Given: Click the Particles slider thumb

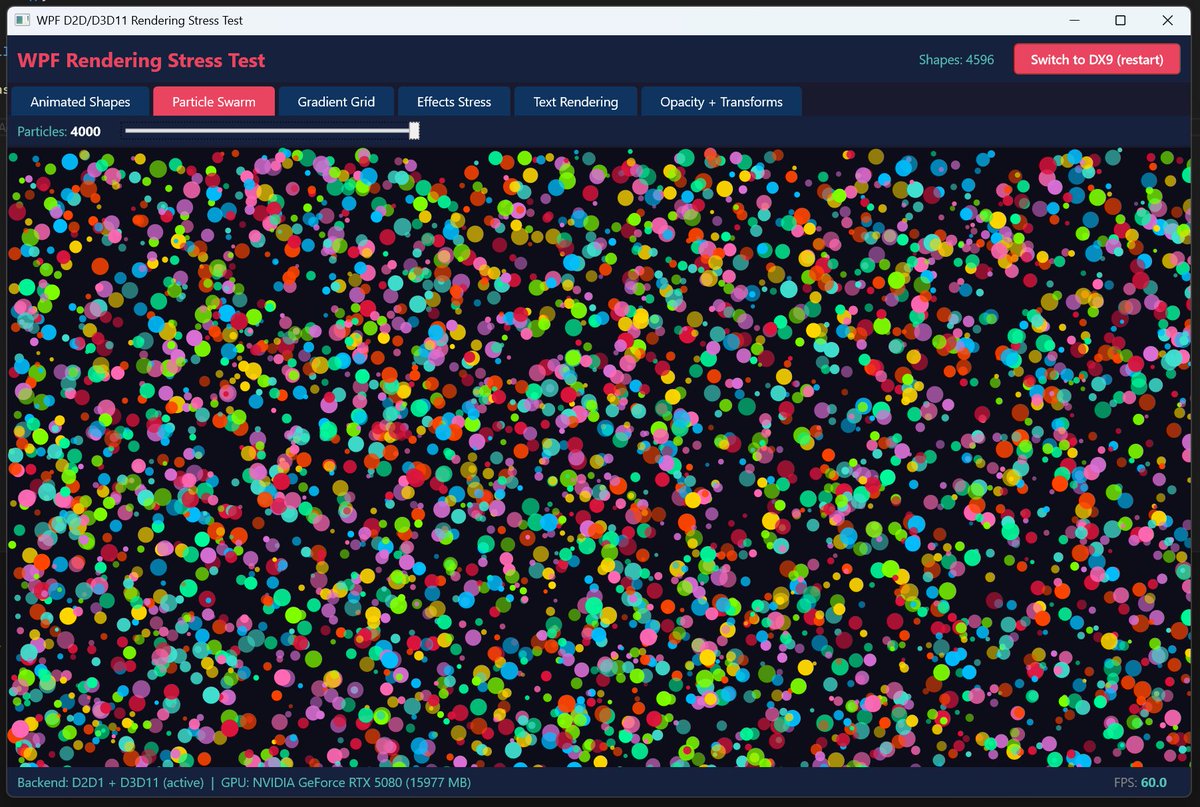Looking at the screenshot, I should (x=414, y=131).
